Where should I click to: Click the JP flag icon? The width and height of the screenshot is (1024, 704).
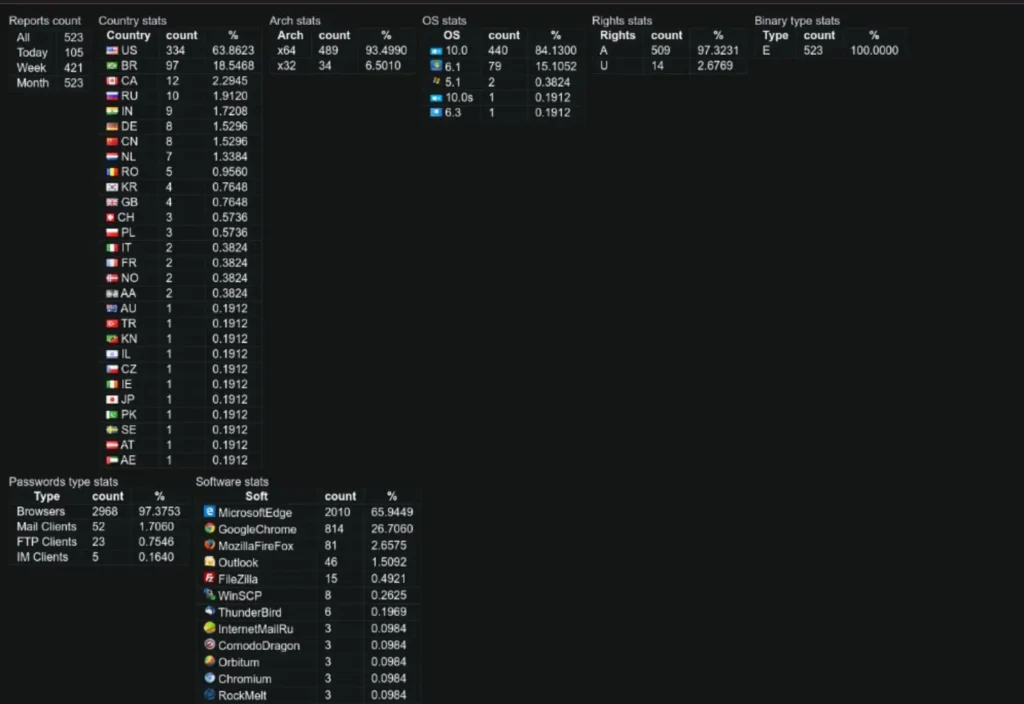point(112,400)
